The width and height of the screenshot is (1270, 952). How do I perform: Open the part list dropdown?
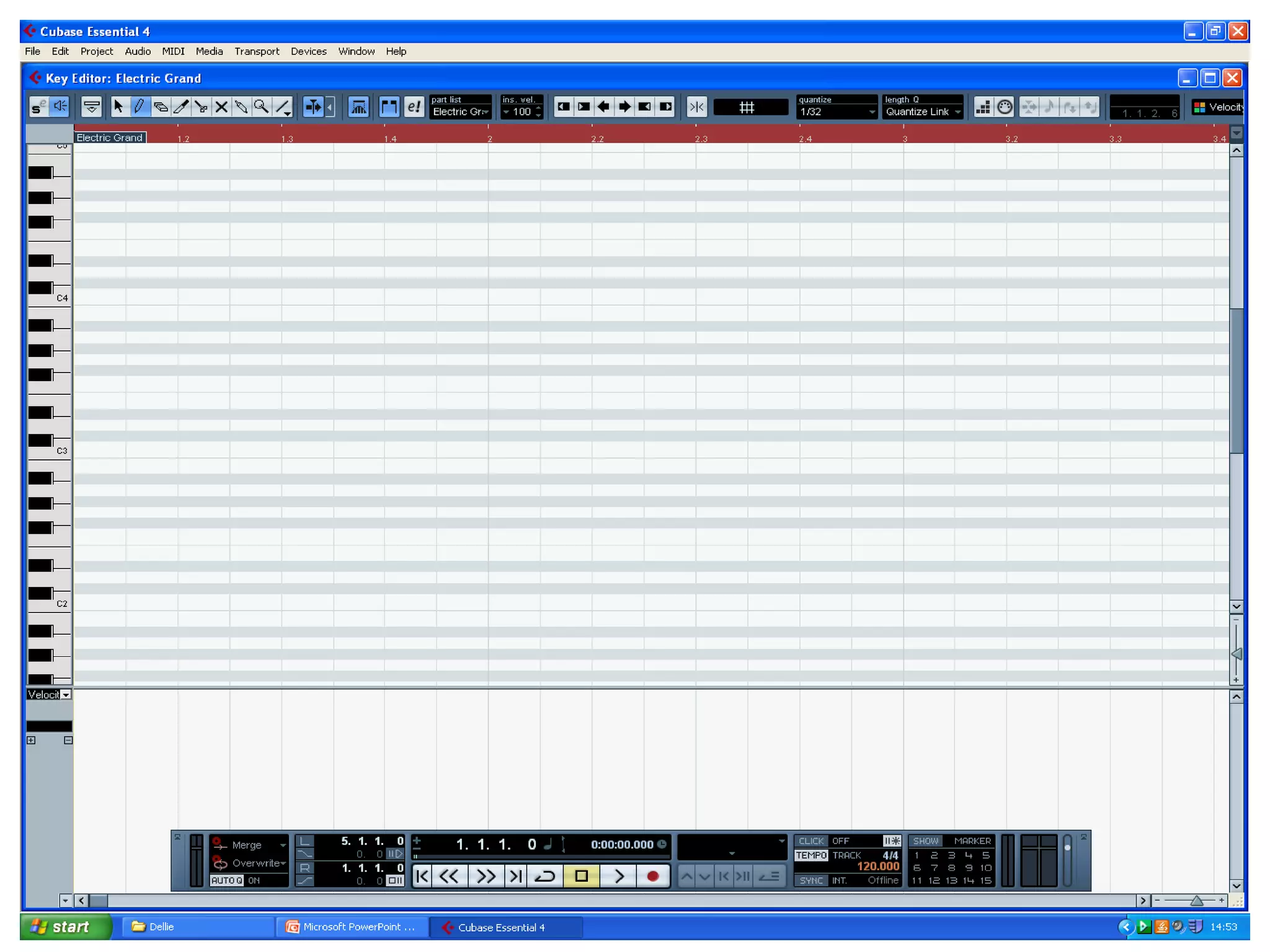(461, 112)
